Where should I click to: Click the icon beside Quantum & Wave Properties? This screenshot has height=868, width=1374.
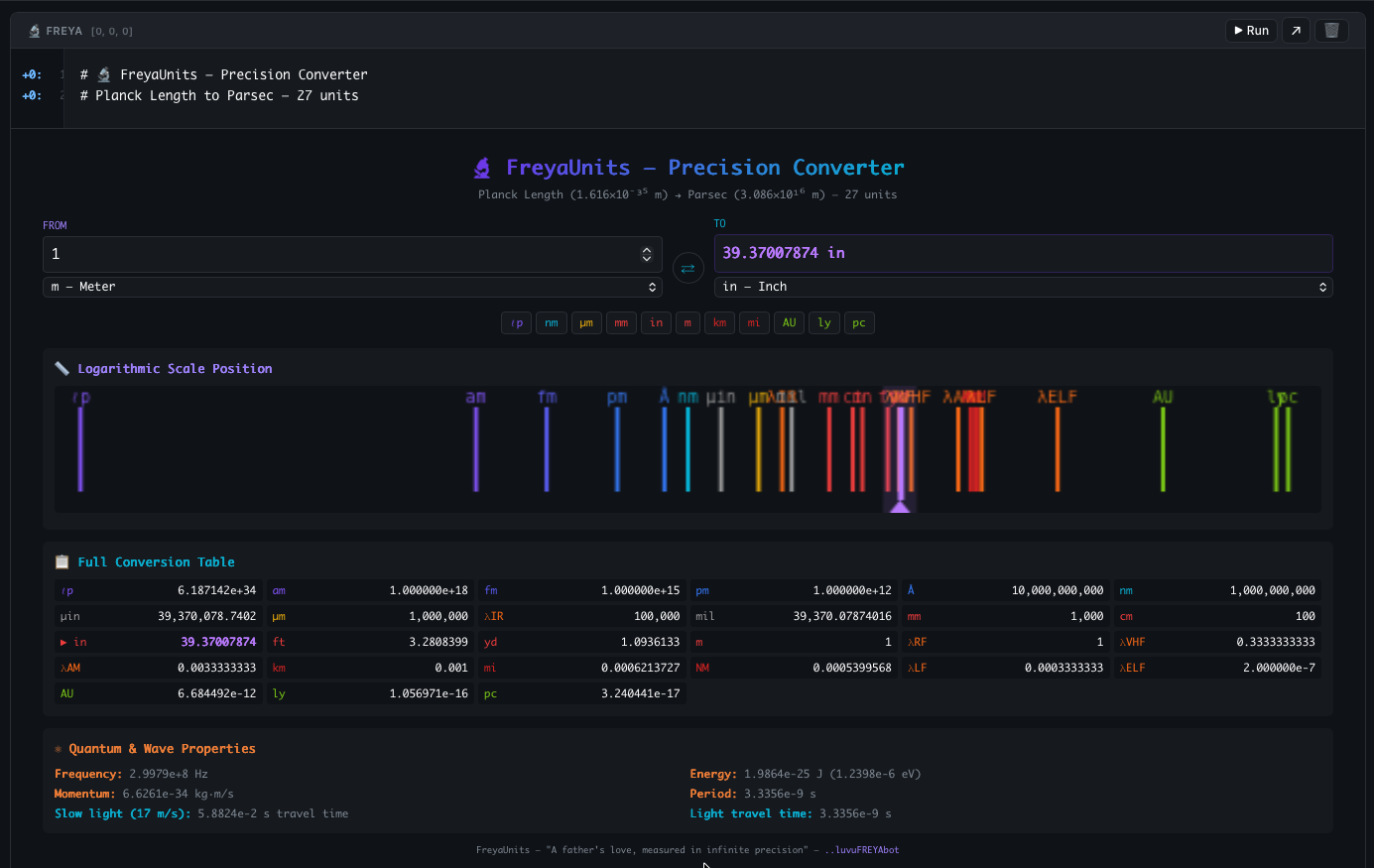pos(57,748)
